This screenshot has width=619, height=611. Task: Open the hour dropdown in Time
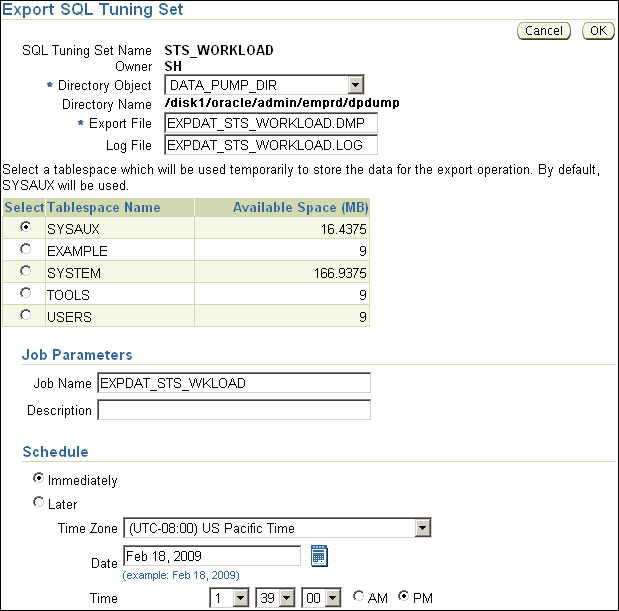(229, 598)
